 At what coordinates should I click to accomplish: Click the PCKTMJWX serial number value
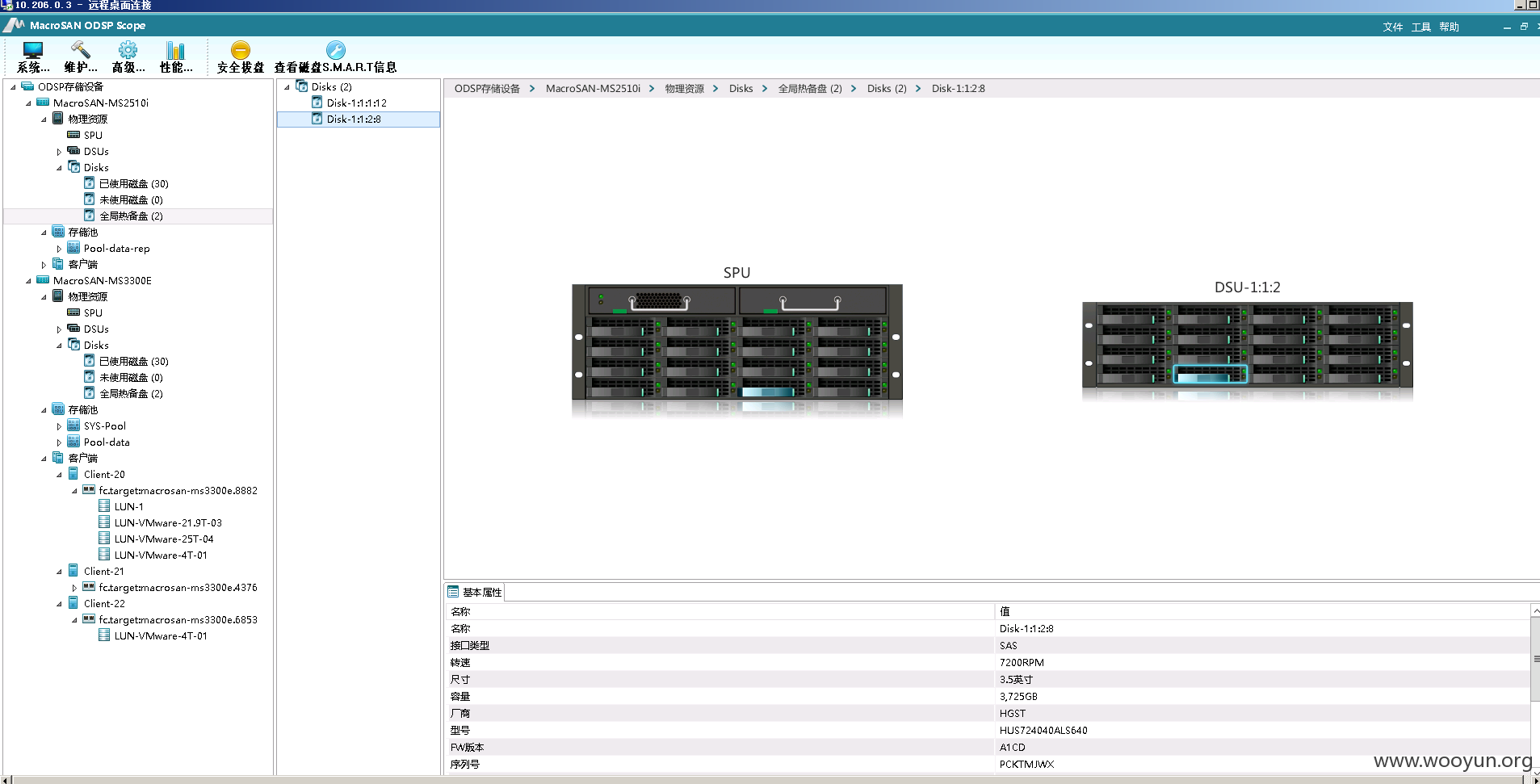[x=1026, y=764]
